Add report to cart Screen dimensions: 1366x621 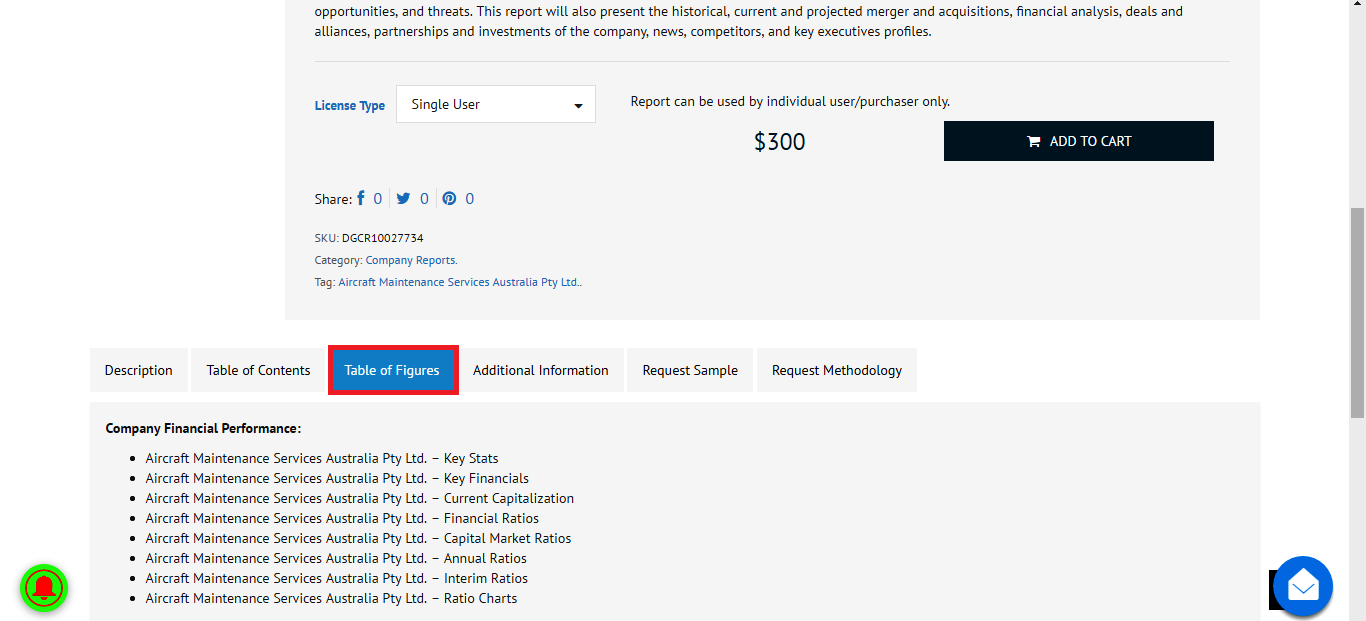click(x=1078, y=141)
